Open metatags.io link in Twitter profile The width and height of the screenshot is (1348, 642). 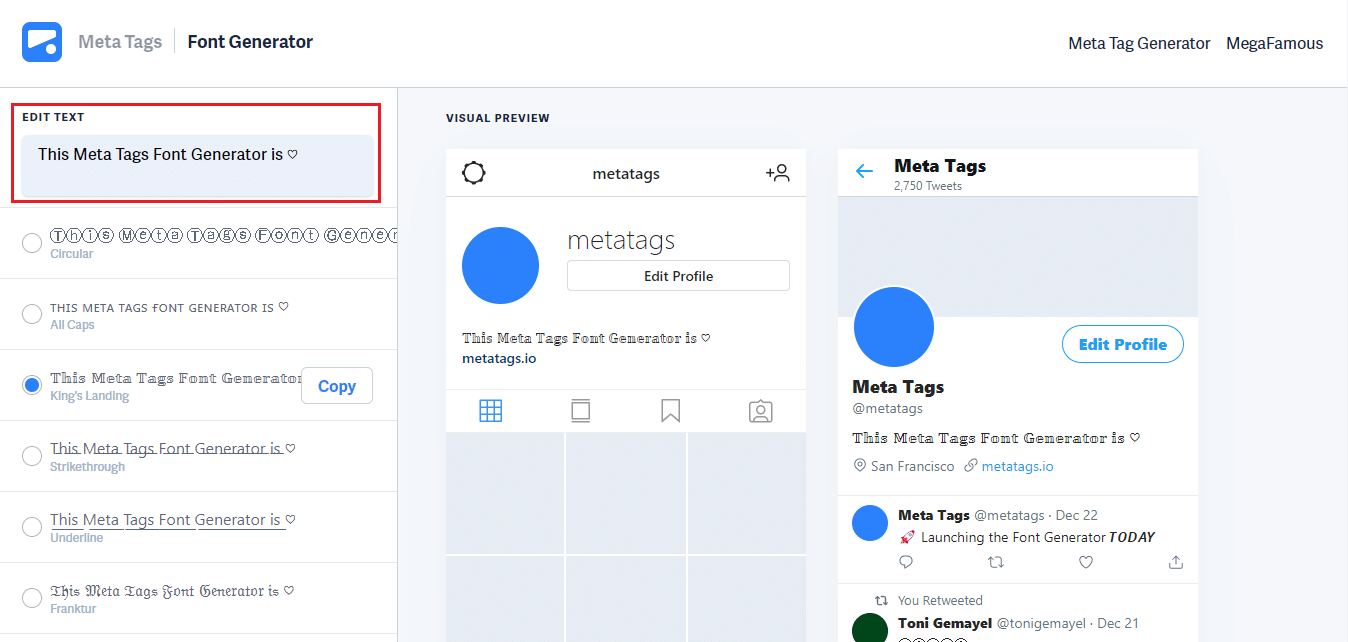tap(1017, 466)
